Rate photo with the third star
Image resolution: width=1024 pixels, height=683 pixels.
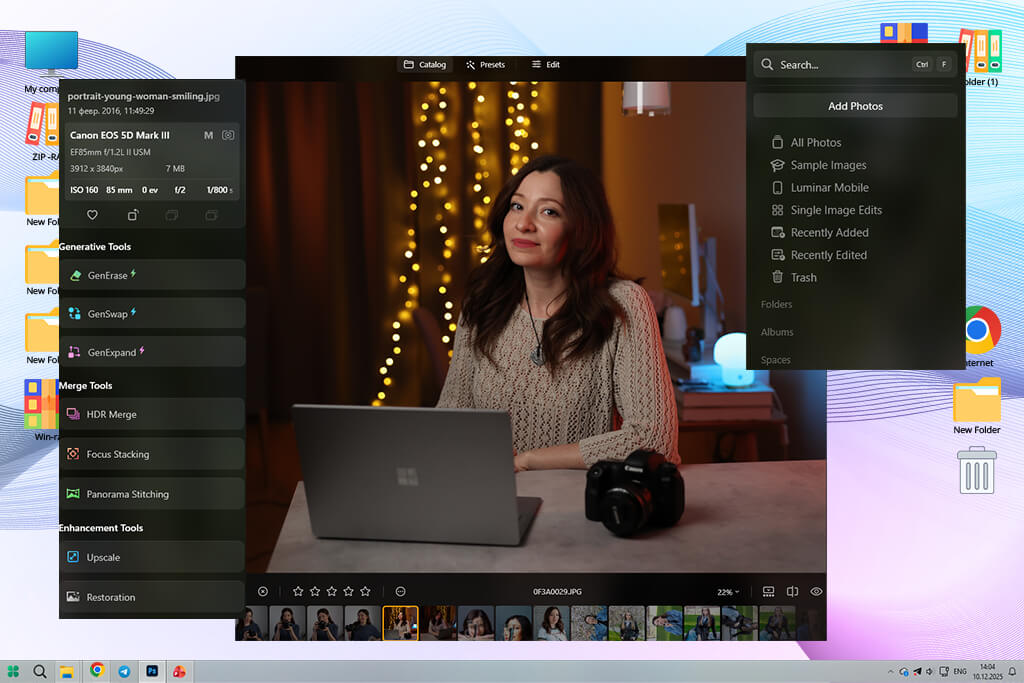tap(332, 592)
